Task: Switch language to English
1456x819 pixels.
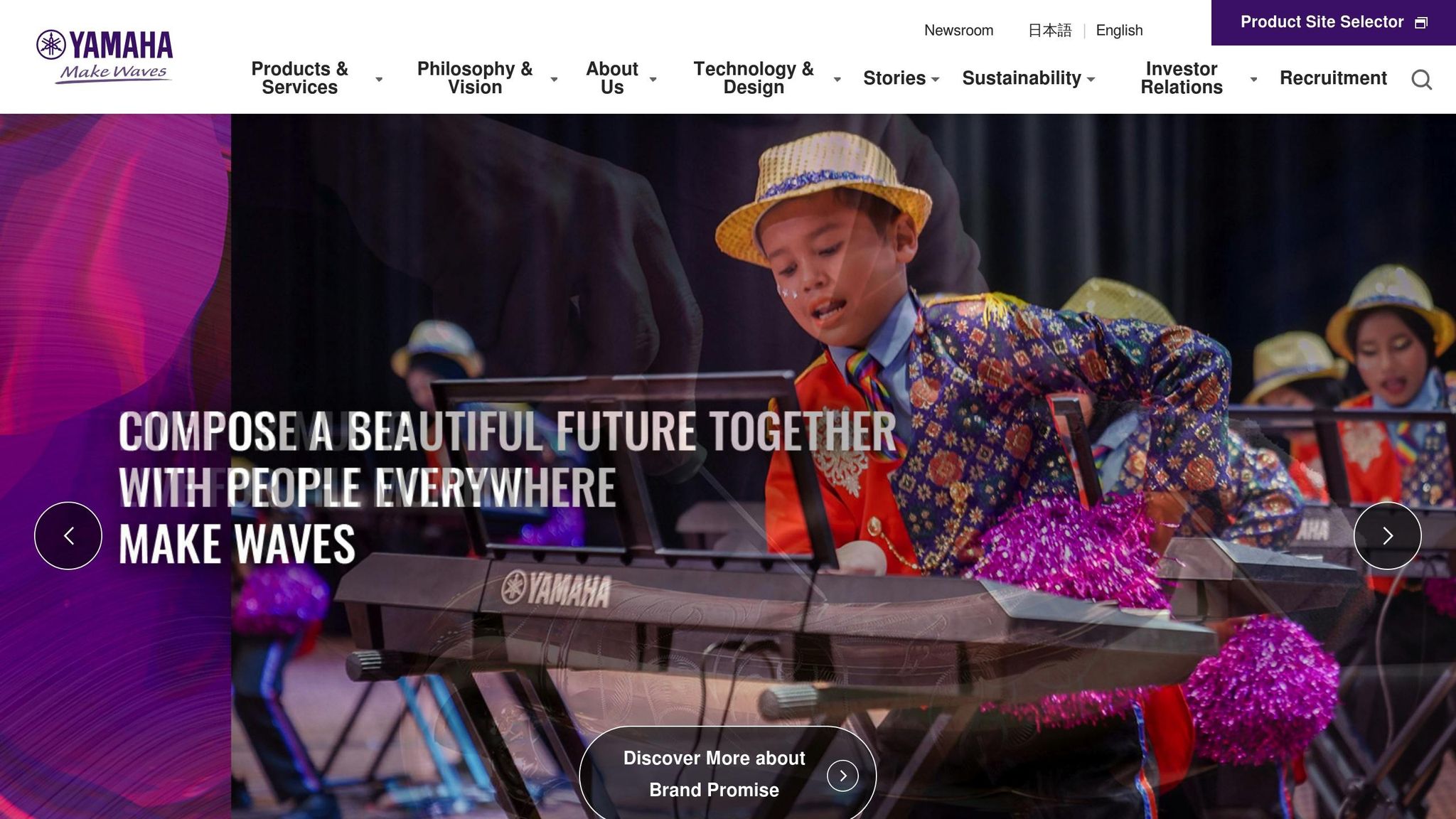Action: tap(1119, 31)
